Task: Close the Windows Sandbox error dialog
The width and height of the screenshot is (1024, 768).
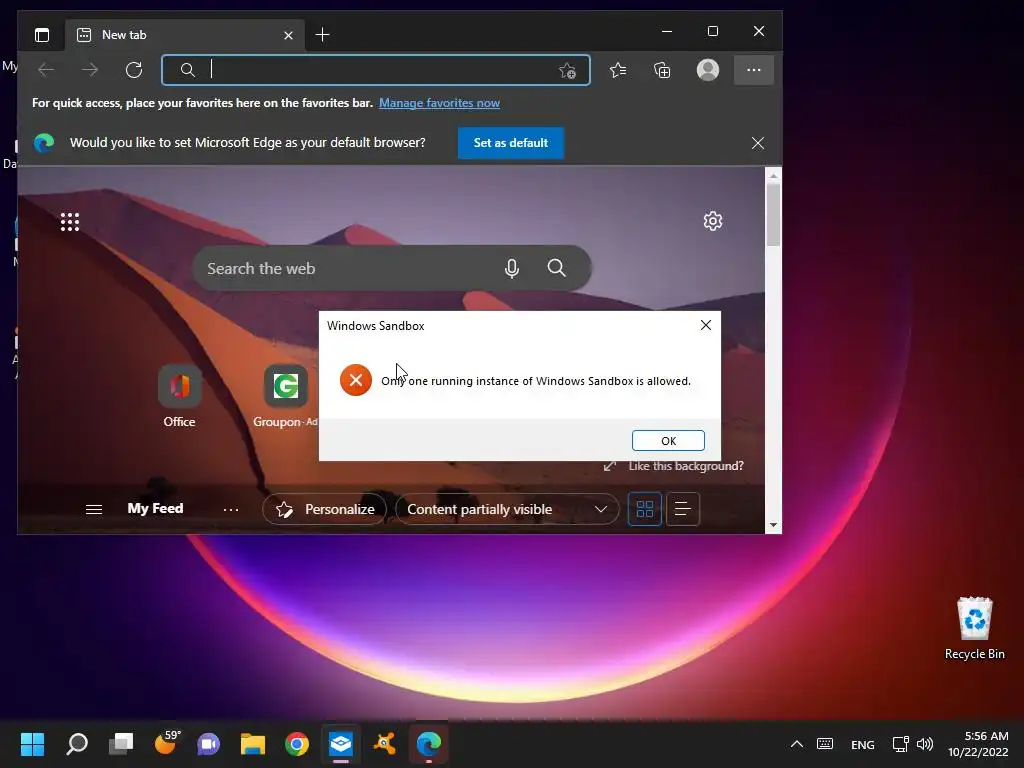Action: [706, 325]
